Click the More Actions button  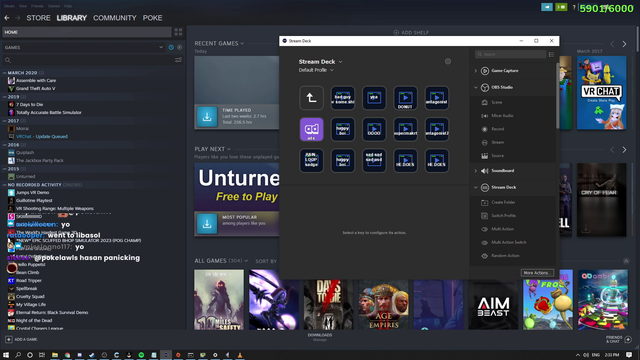tap(537, 273)
